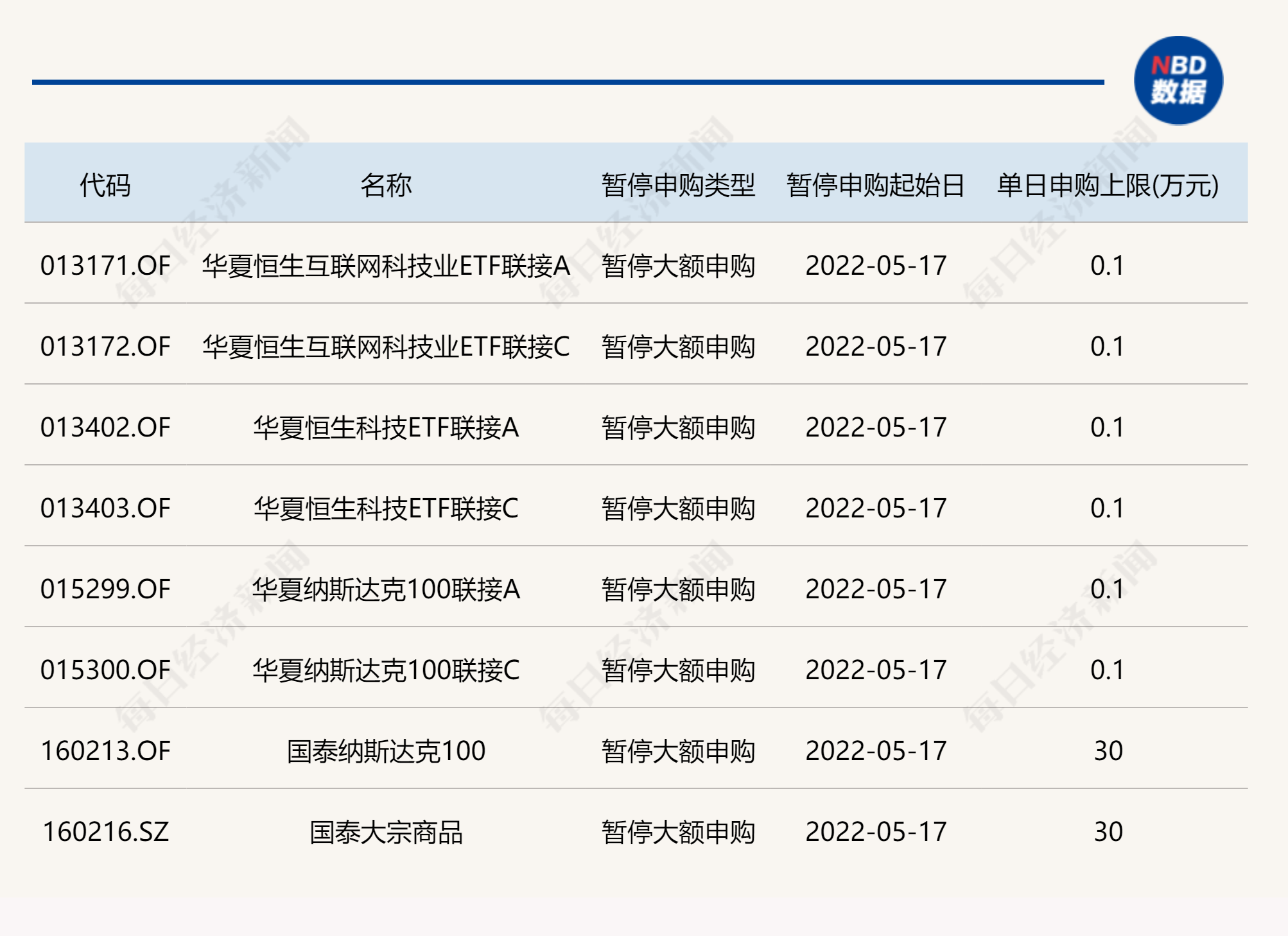Click the 暂停申购起始日 column header
This screenshot has height=936, width=1288.
(x=876, y=186)
